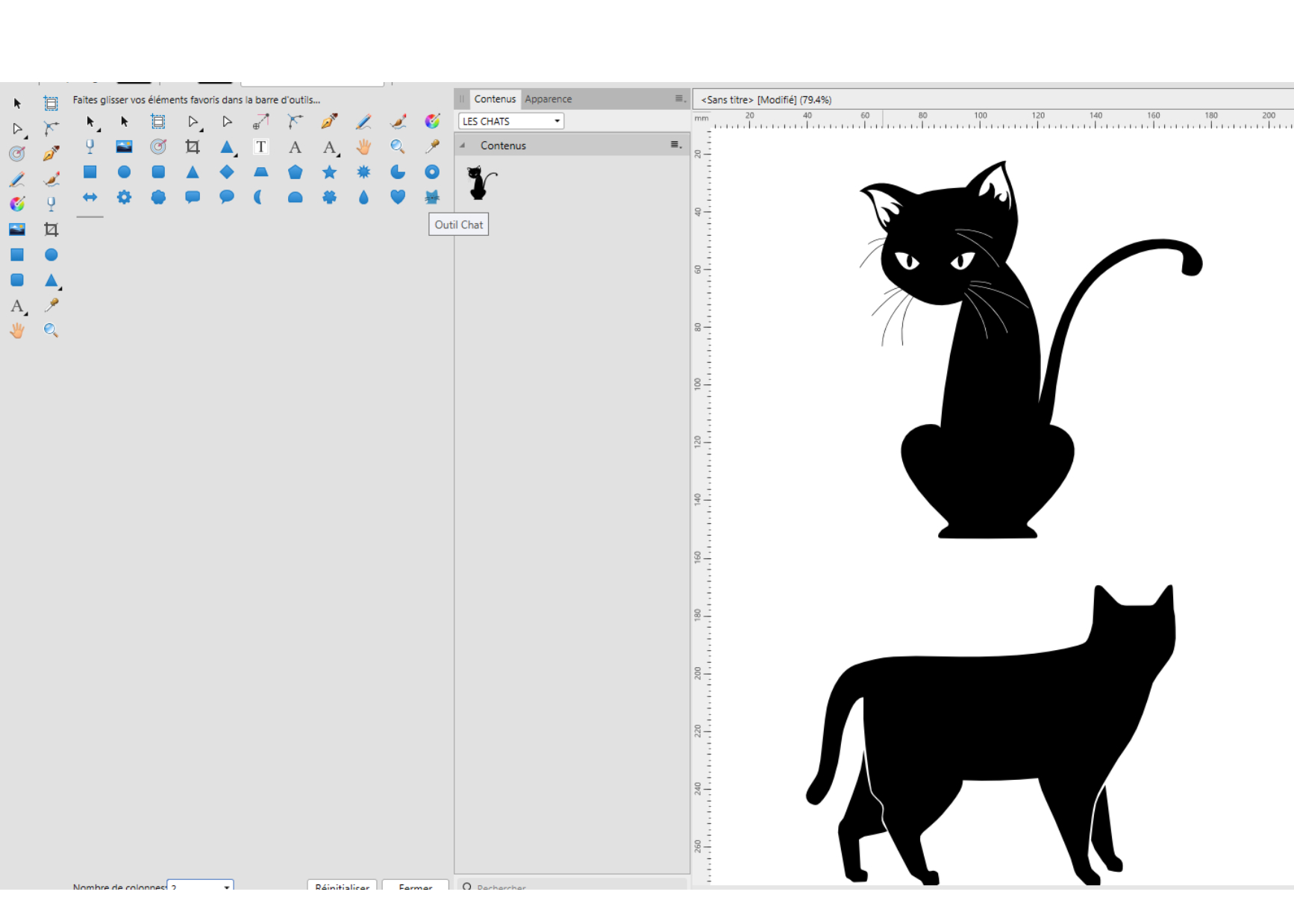Pick the Segment half-circle shape tool
The height and width of the screenshot is (924, 1294).
[x=296, y=198]
